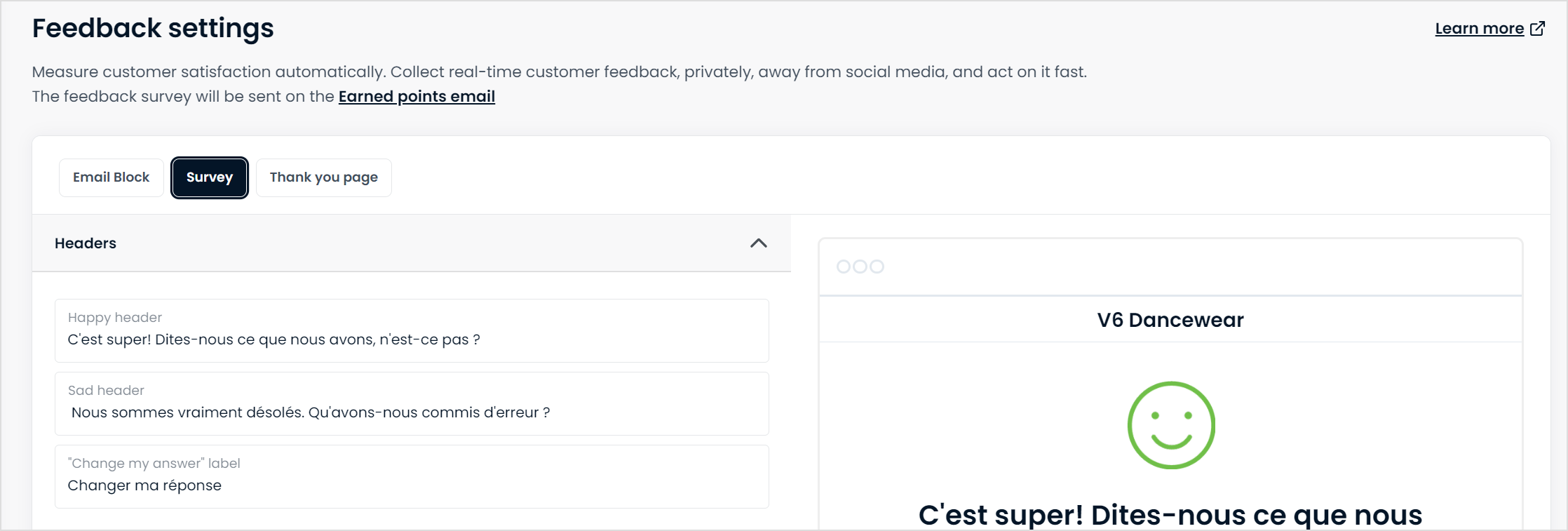Click the green smiley face icon

[1171, 425]
